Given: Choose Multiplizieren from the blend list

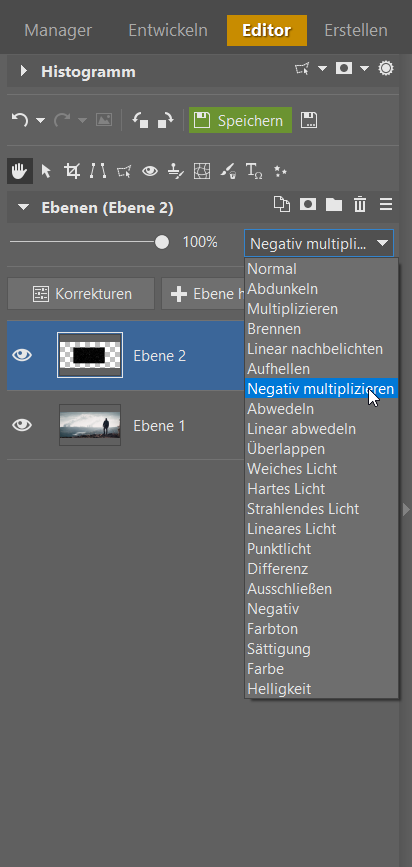Looking at the screenshot, I should click(293, 309).
